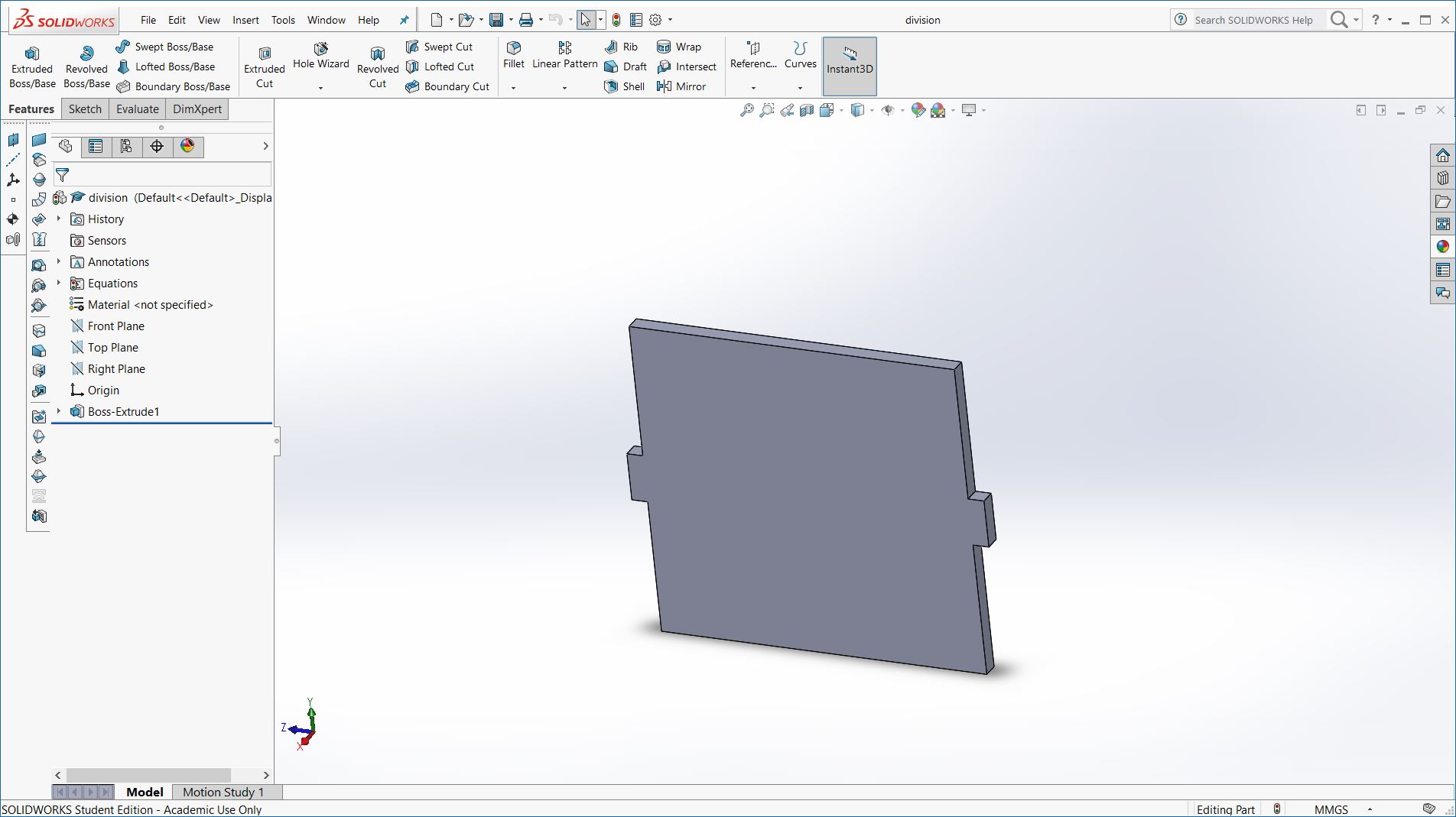The image size is (1456, 817).
Task: Click the Save toolbar icon
Action: (496, 20)
